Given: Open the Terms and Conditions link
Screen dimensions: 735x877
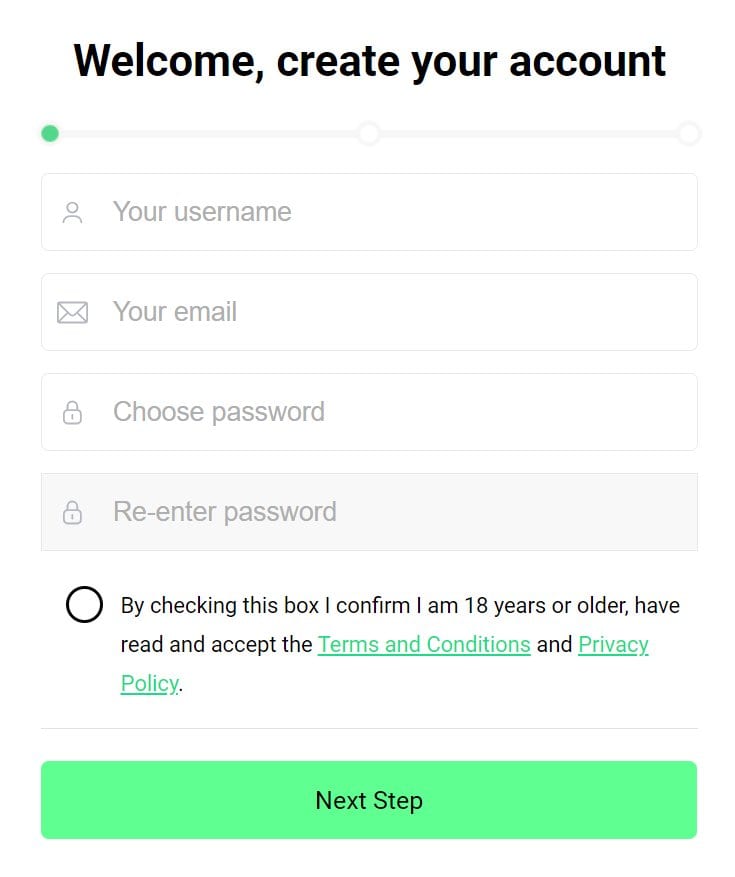Looking at the screenshot, I should [x=424, y=644].
